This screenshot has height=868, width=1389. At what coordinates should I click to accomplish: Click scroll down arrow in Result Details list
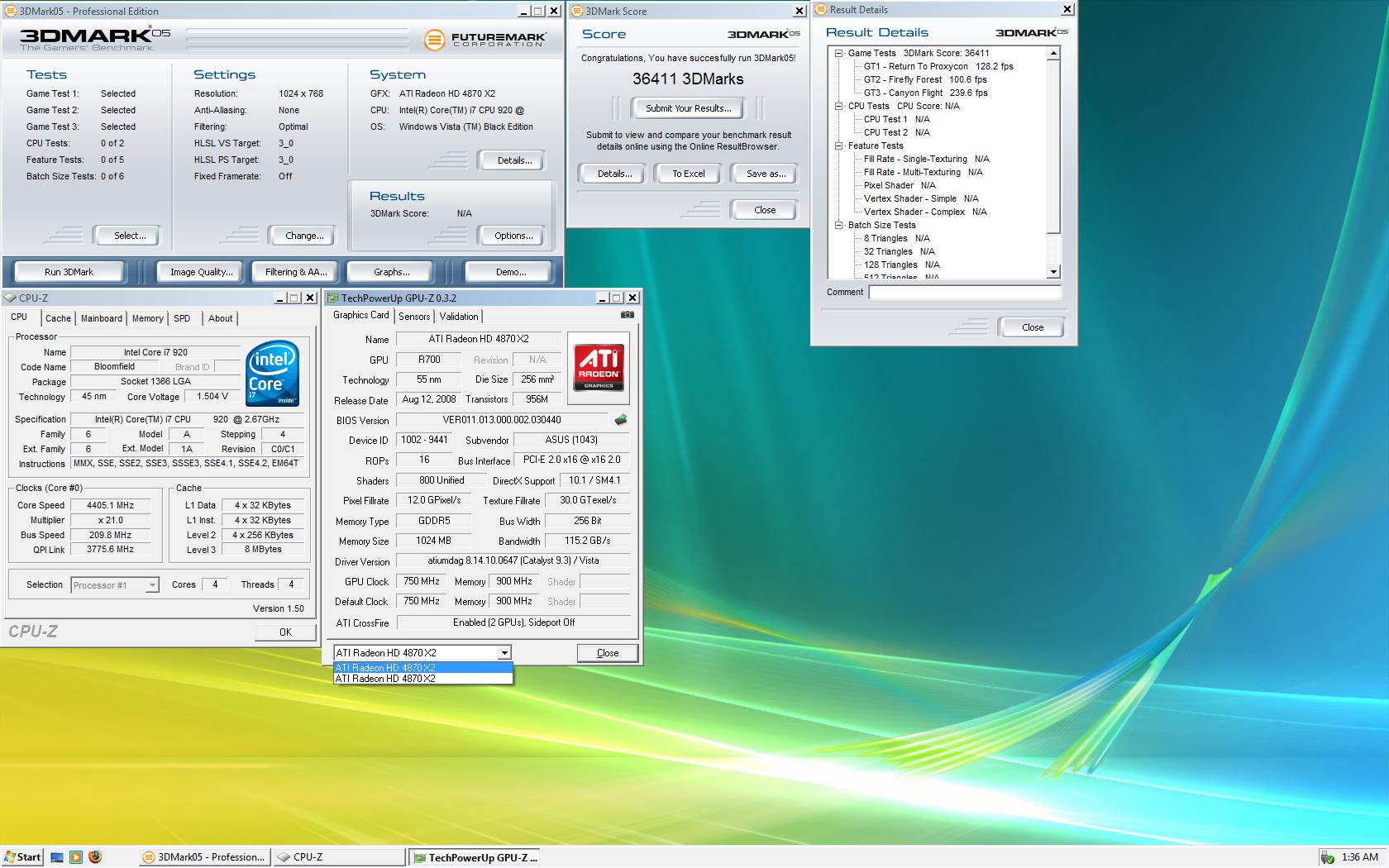click(x=1053, y=272)
